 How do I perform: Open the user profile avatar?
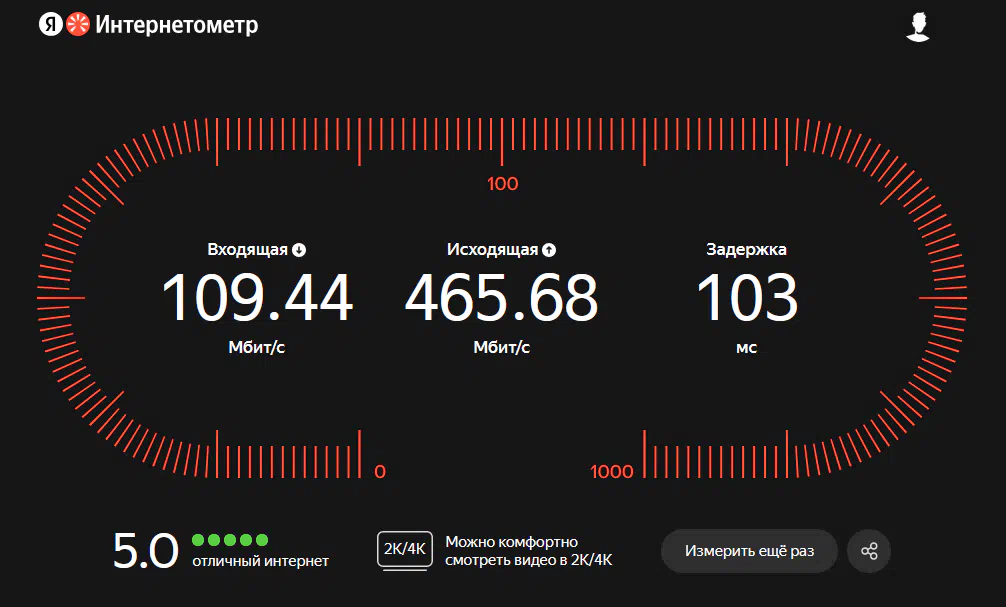click(917, 27)
